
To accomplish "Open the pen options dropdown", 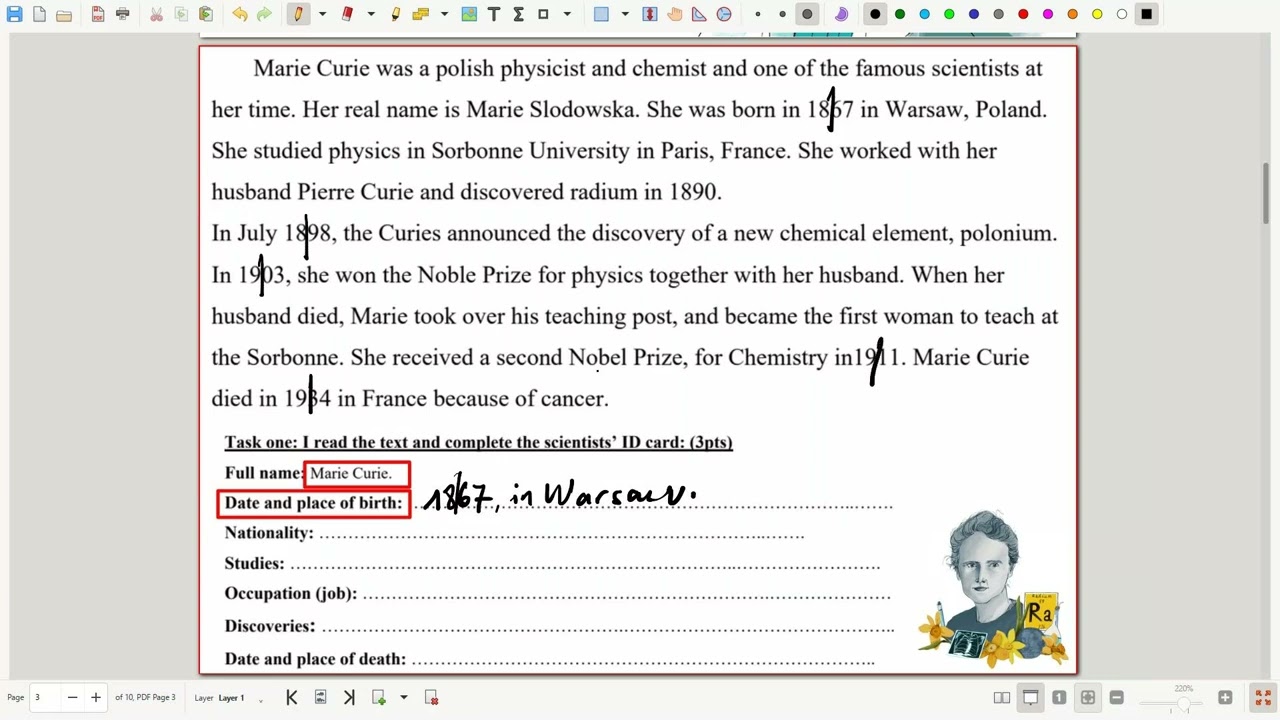I will 322,14.
